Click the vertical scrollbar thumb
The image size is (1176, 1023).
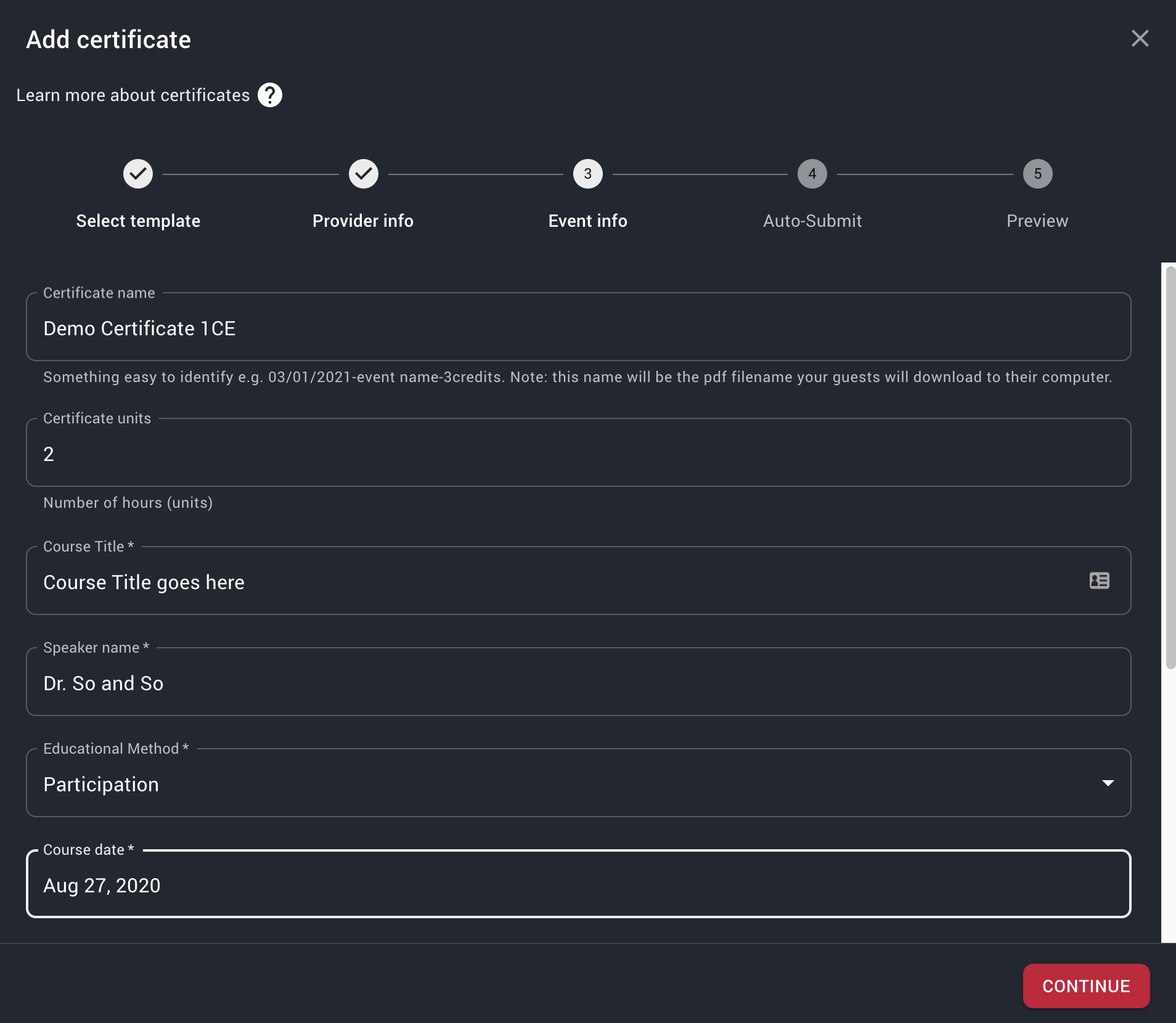(x=1170, y=468)
